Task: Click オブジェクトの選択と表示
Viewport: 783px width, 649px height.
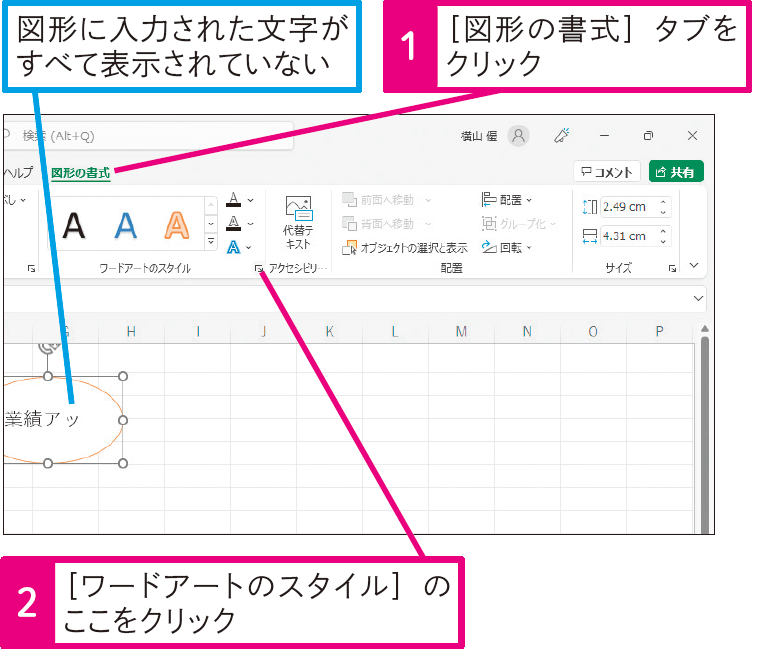Action: coord(404,248)
